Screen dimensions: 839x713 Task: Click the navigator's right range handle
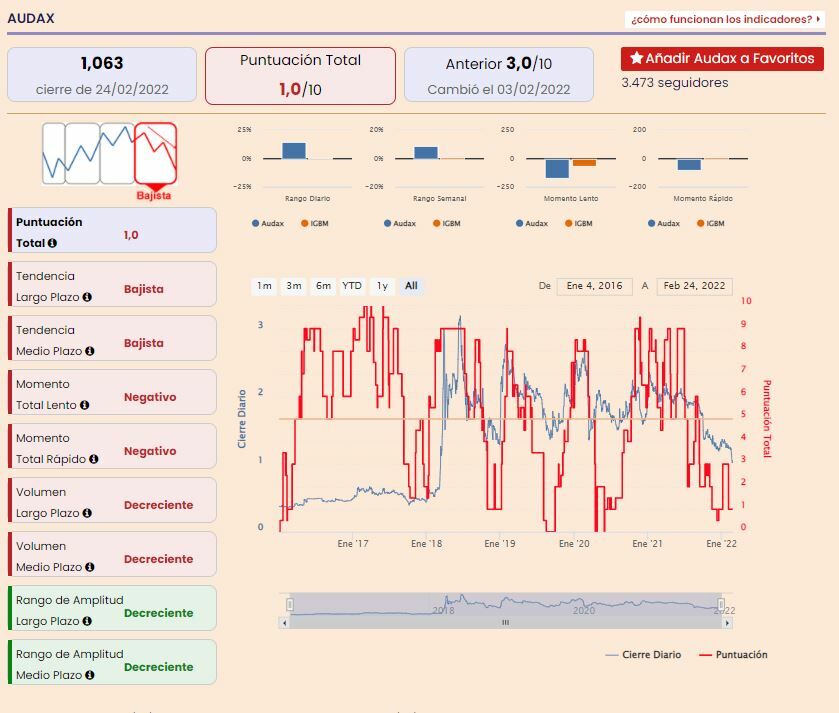(721, 604)
